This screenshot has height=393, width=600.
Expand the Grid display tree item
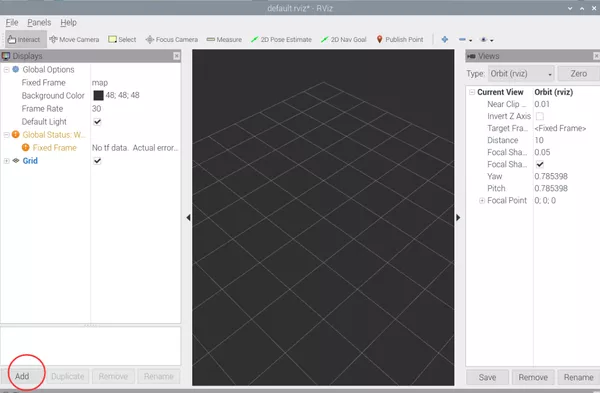7,161
